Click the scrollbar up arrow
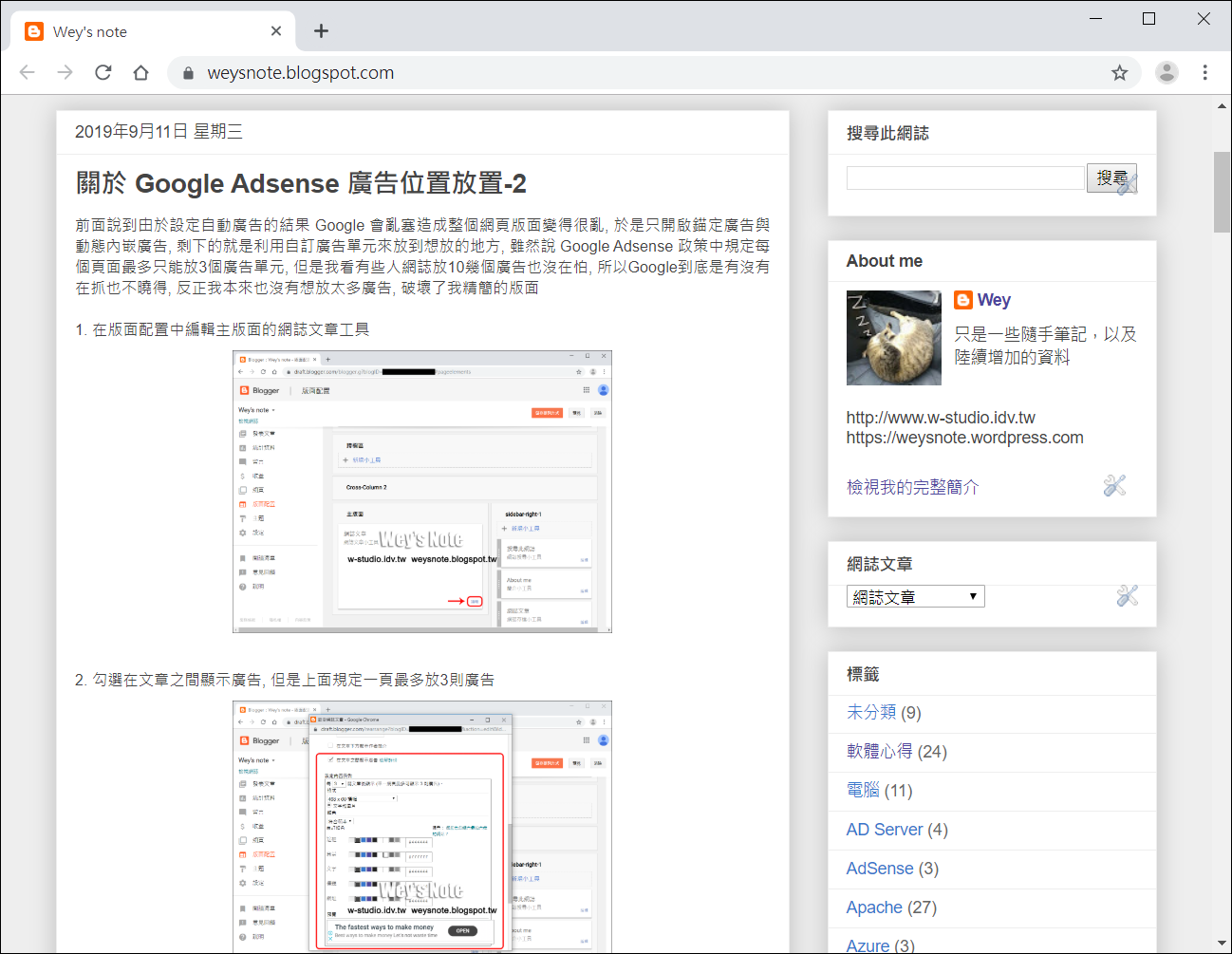This screenshot has width=1232, height=954. (x=1222, y=105)
